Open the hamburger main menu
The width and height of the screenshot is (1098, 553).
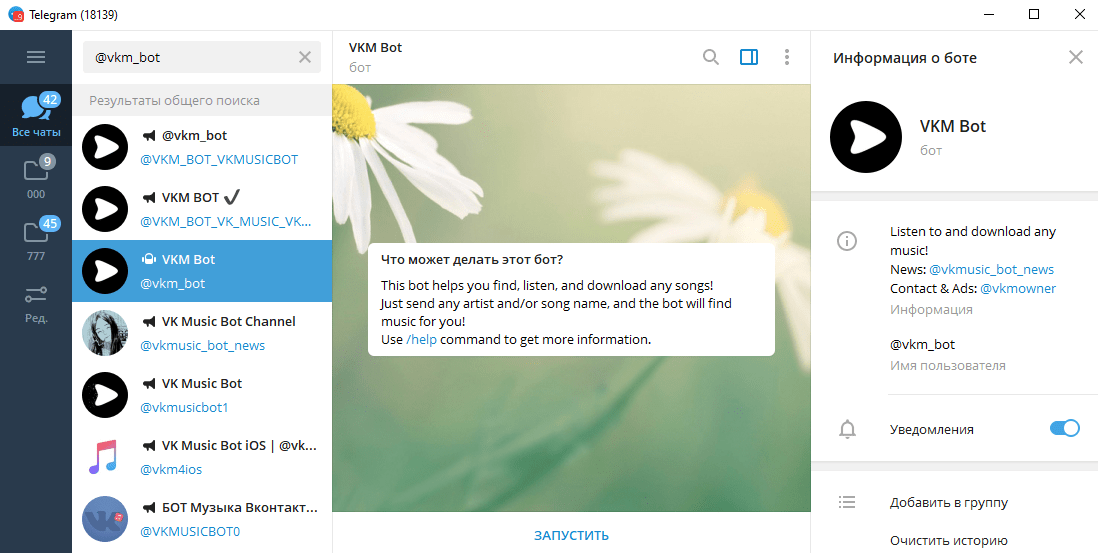pos(36,57)
